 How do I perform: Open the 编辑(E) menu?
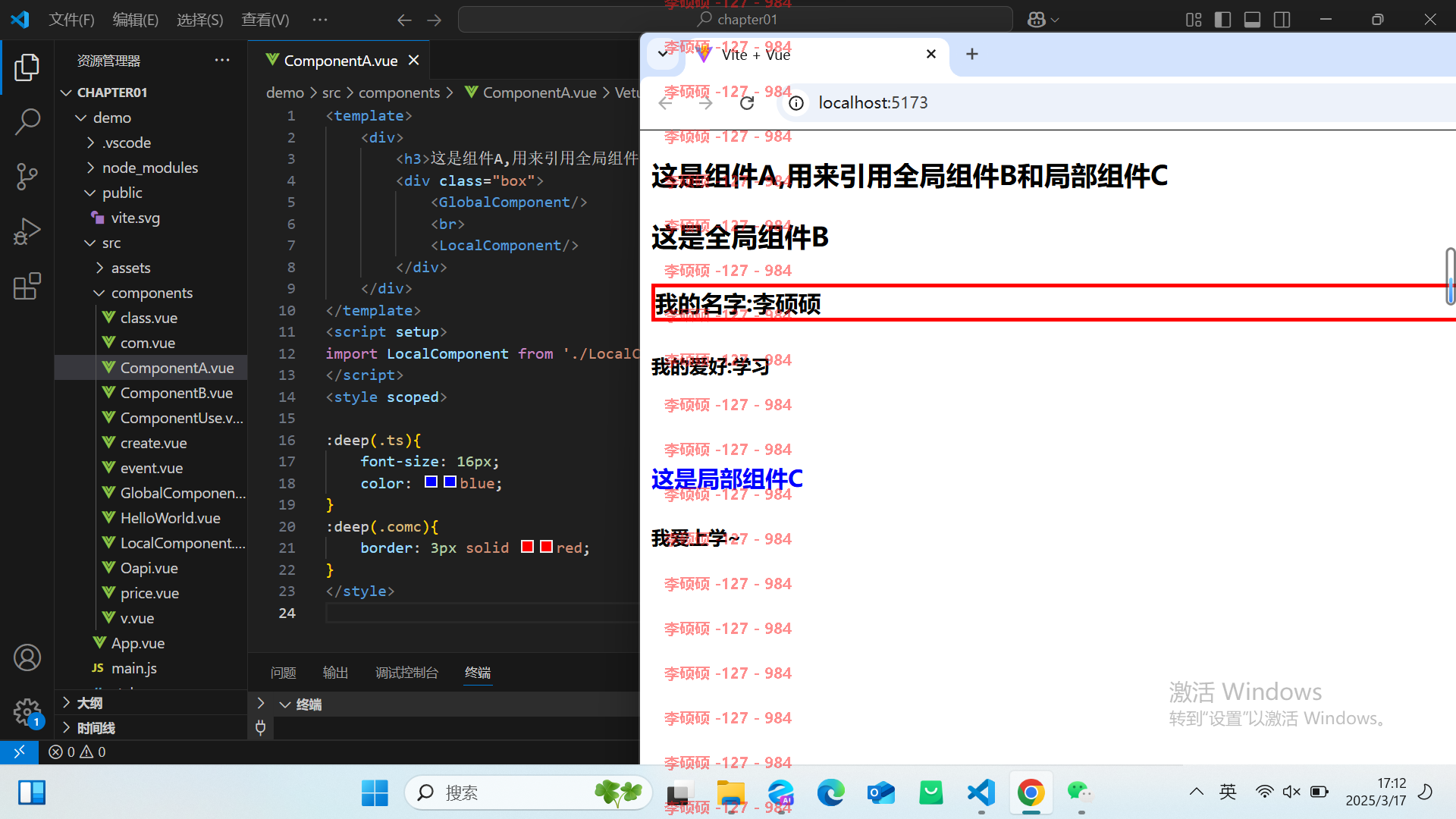136,20
